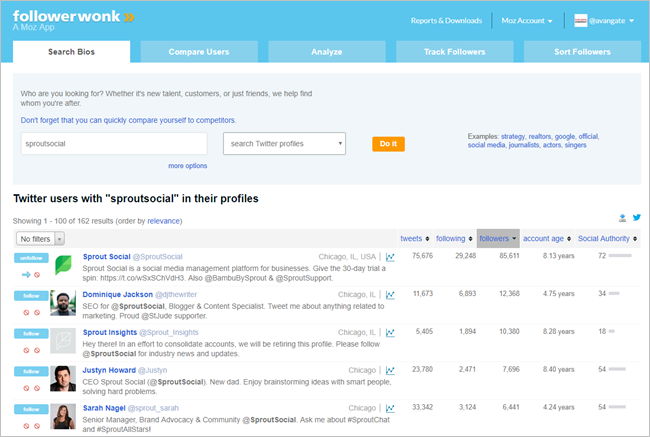Viewport: 650px width, 437px height.
Task: Click the Sprout Social green leaf avatar
Action: point(63,265)
